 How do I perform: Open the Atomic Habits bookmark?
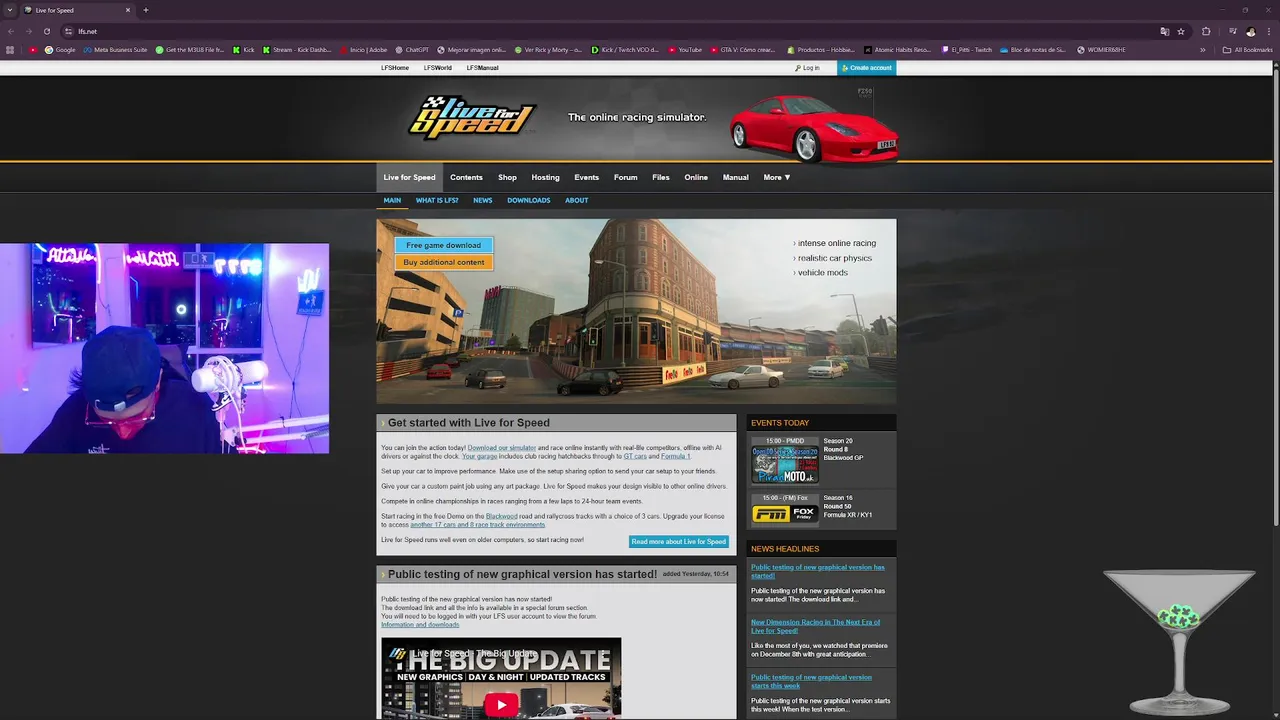tap(897, 50)
